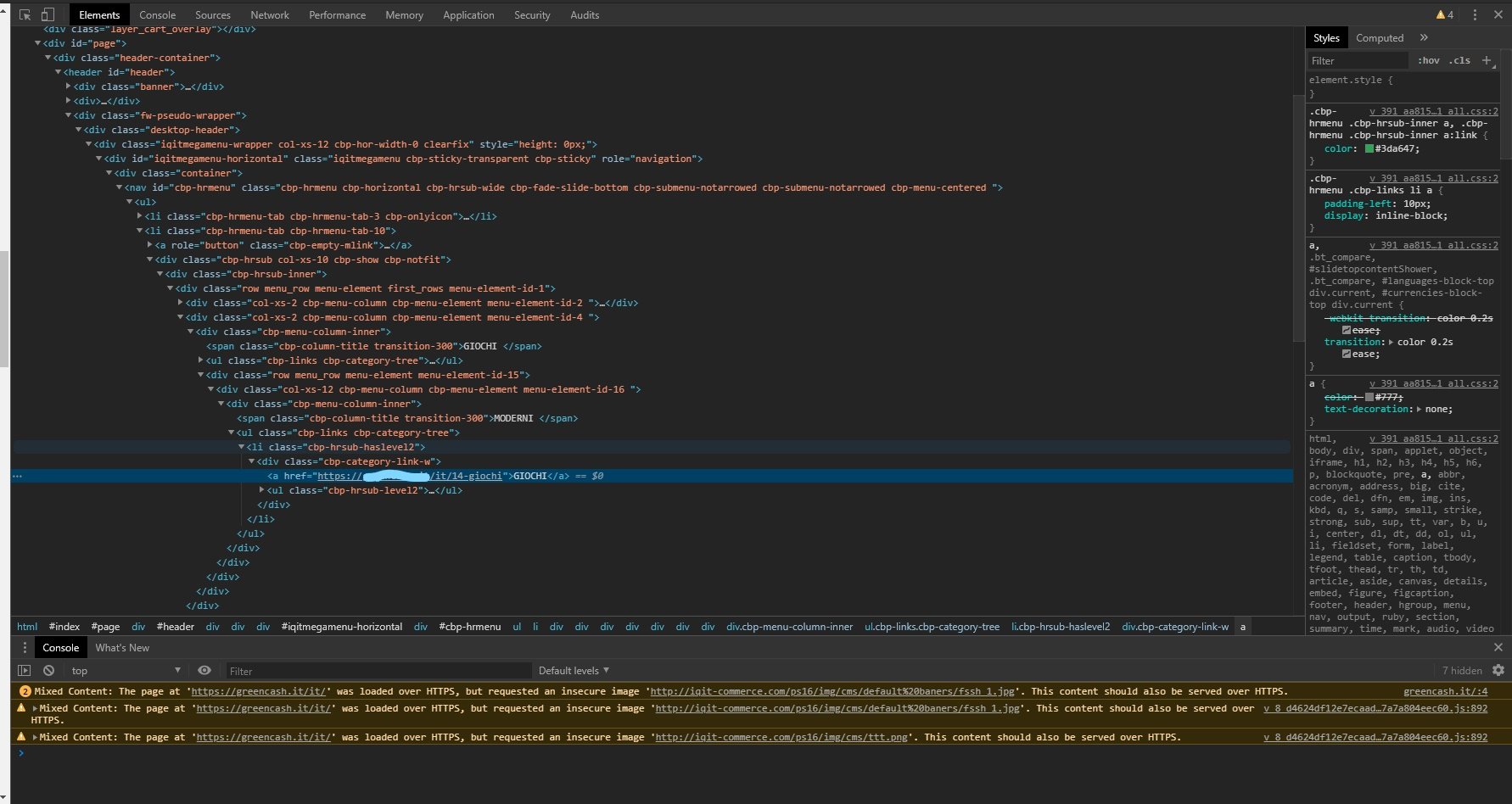Open the Default levels dropdown

tap(574, 670)
